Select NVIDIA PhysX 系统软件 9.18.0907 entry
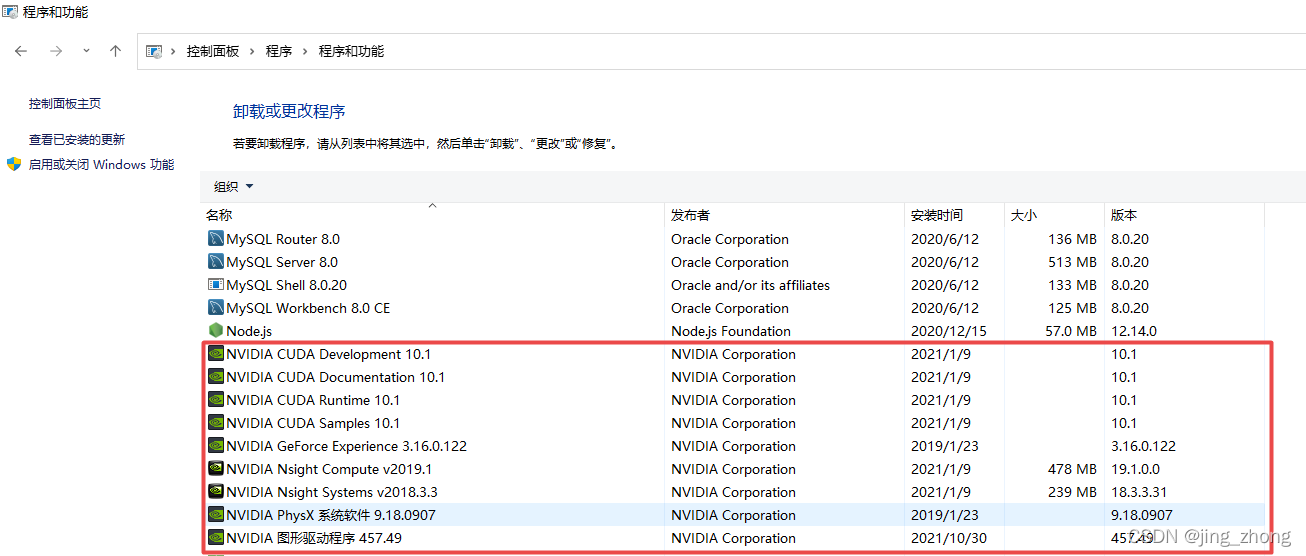The image size is (1306, 556). 331,515
